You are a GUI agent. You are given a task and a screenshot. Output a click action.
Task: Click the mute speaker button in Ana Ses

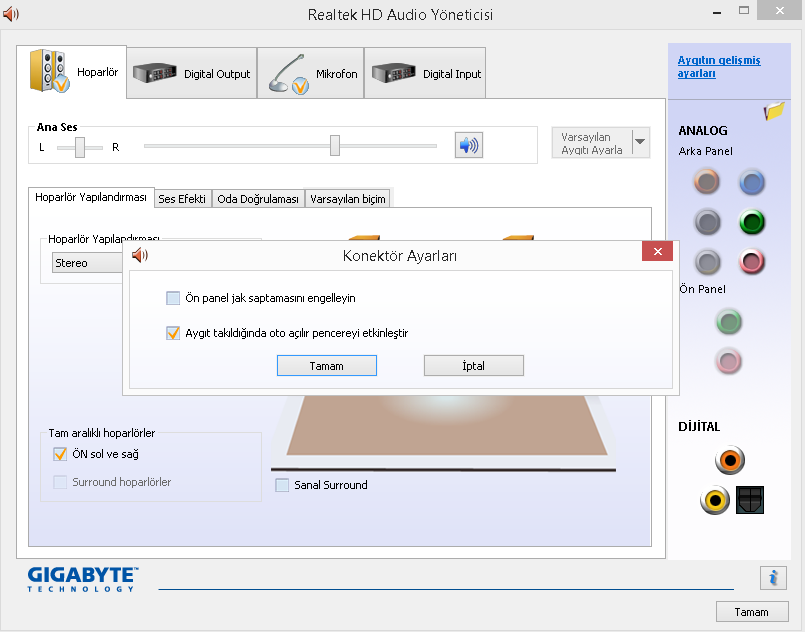pos(468,145)
